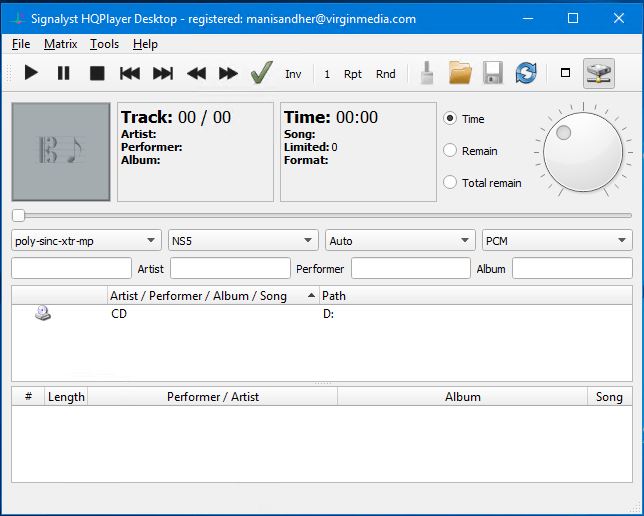
Task: Select the Time radio button
Action: pos(450,119)
